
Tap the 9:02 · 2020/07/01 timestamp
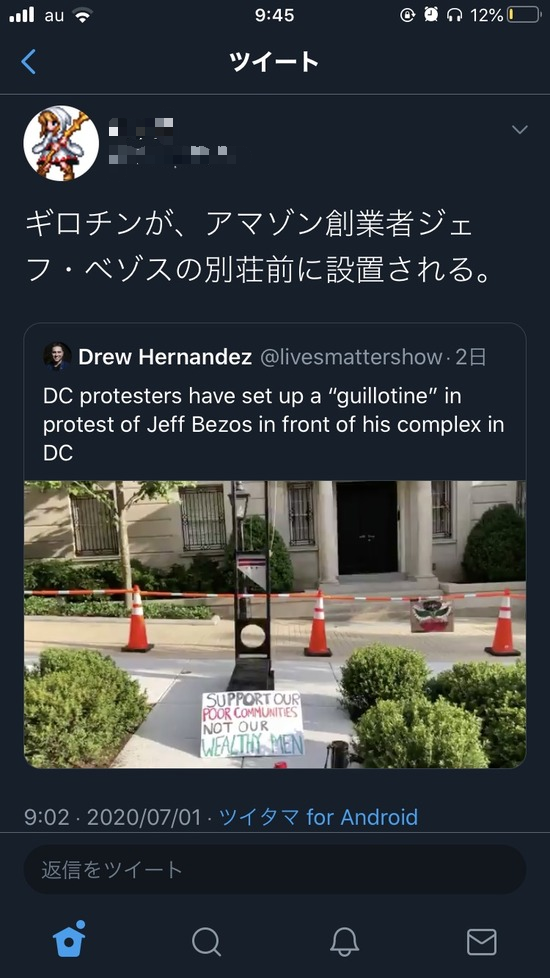[113, 817]
